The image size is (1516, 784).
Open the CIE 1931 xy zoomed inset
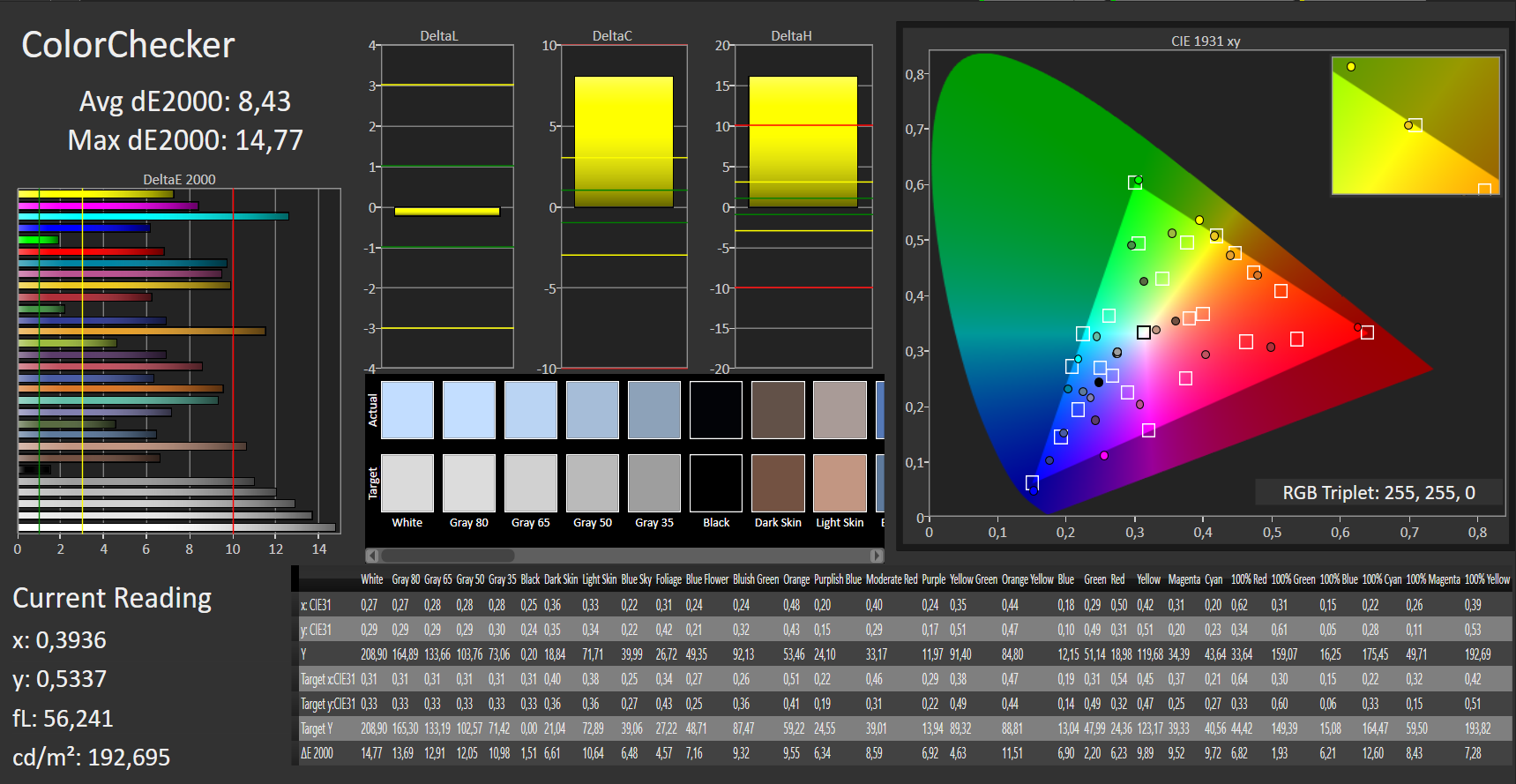click(1415, 125)
